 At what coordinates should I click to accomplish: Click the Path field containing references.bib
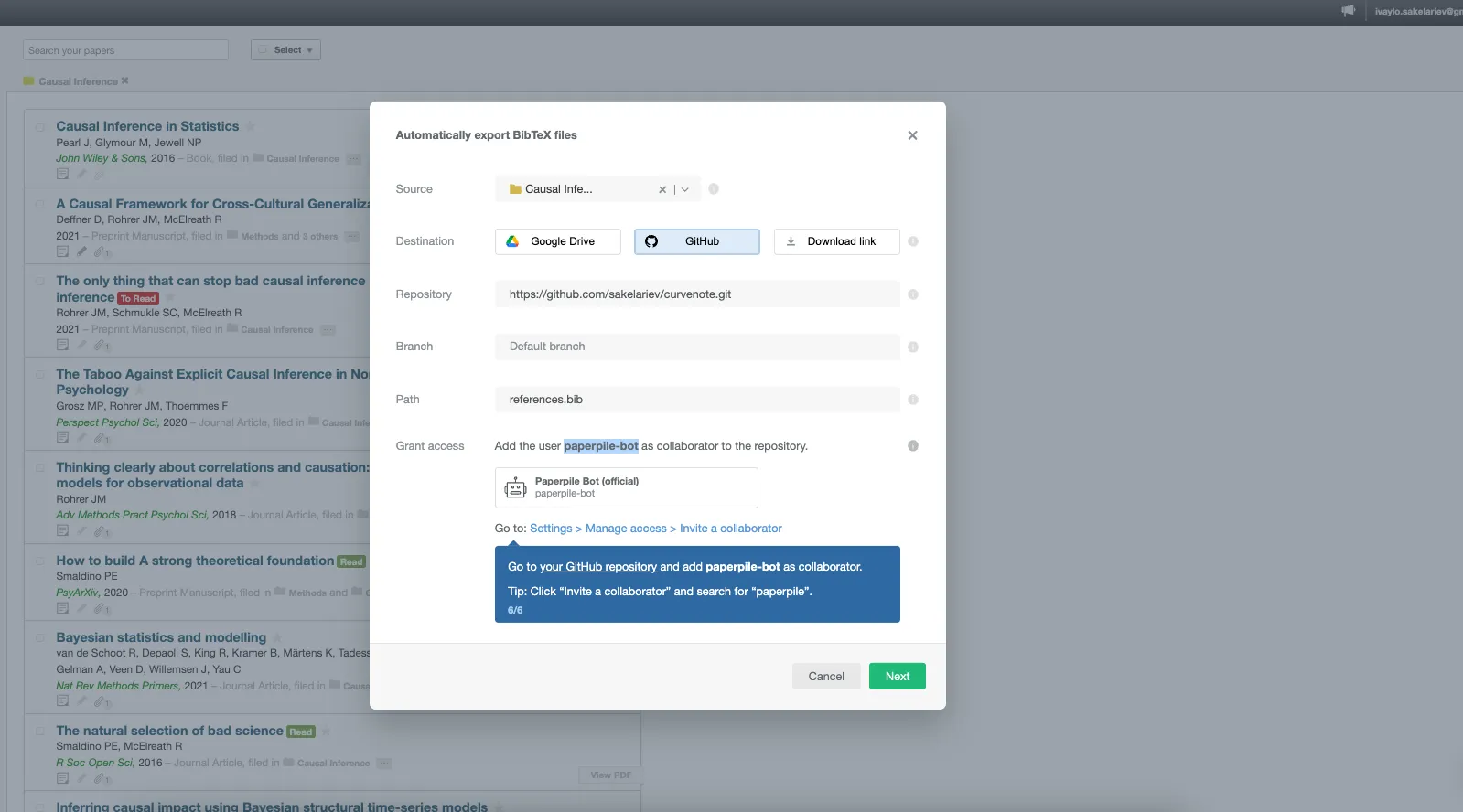coord(696,400)
